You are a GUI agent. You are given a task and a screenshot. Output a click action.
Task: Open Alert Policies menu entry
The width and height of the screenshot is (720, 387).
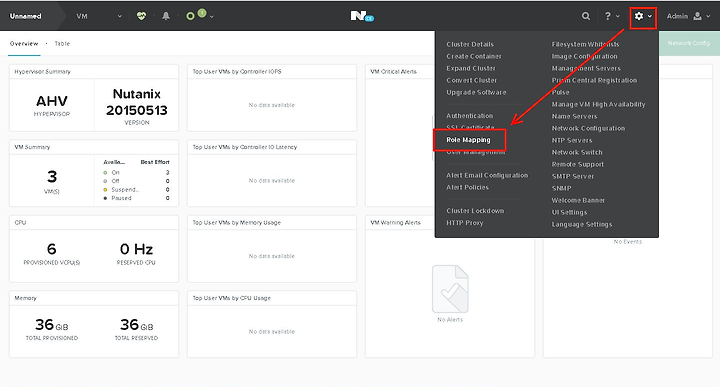coord(467,187)
